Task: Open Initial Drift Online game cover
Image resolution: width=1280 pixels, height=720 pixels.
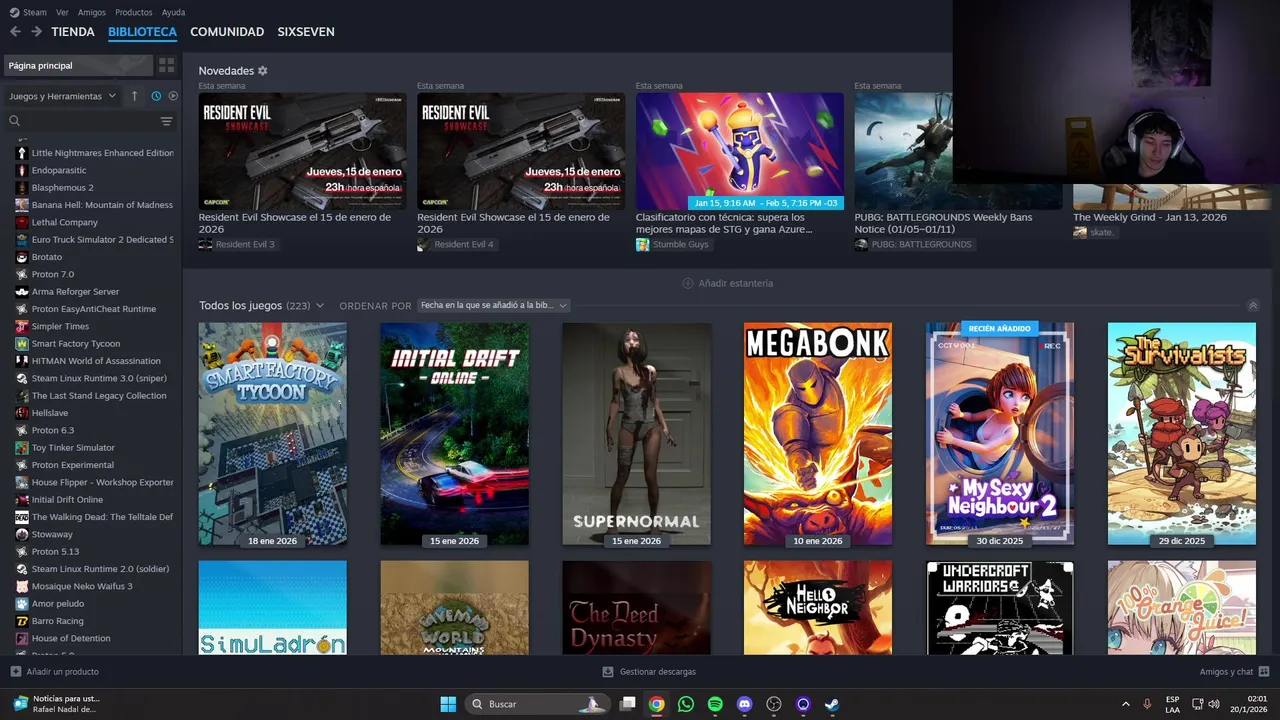Action: (x=455, y=434)
